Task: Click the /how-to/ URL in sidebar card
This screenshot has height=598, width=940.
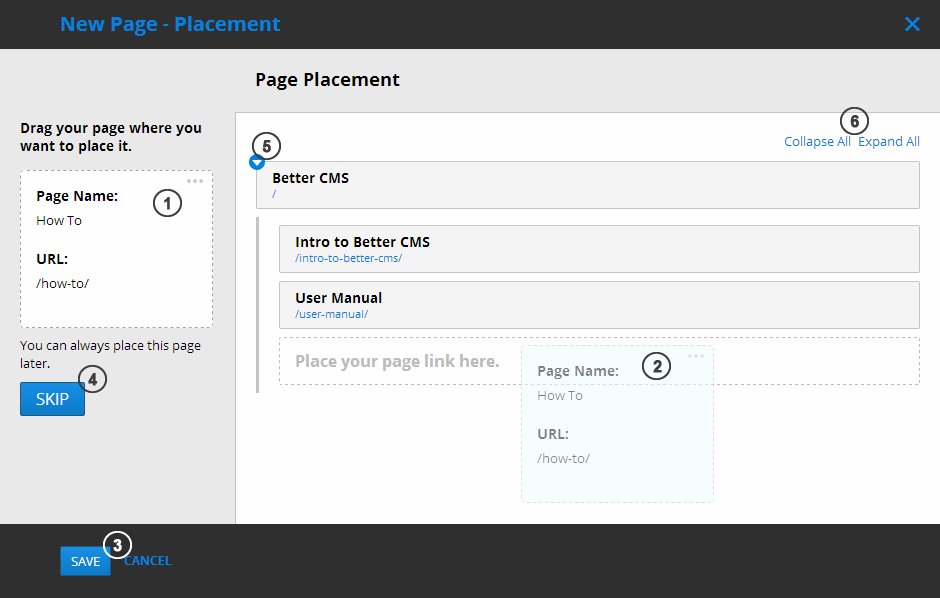Action: coord(62,283)
